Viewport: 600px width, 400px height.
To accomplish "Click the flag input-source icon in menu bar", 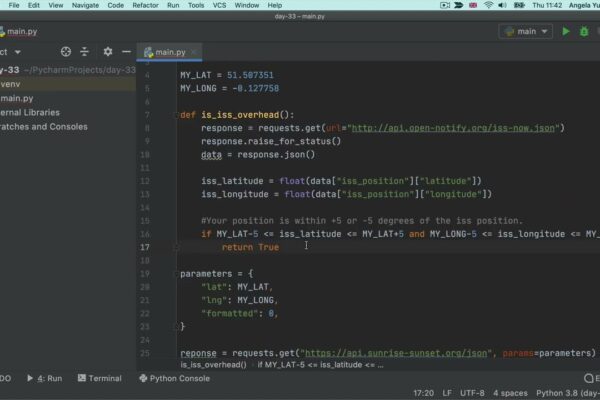I will pyautogui.click(x=473, y=5).
